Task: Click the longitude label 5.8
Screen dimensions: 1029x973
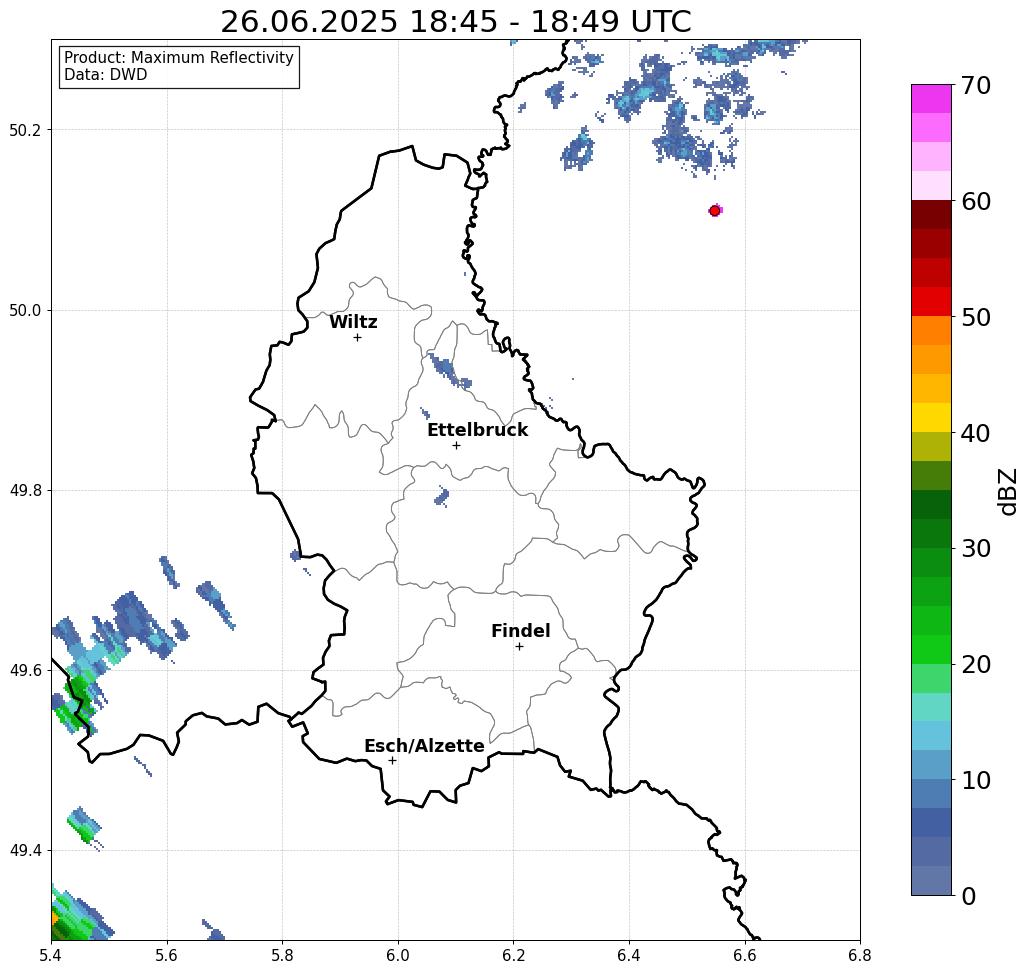Action: (282, 956)
